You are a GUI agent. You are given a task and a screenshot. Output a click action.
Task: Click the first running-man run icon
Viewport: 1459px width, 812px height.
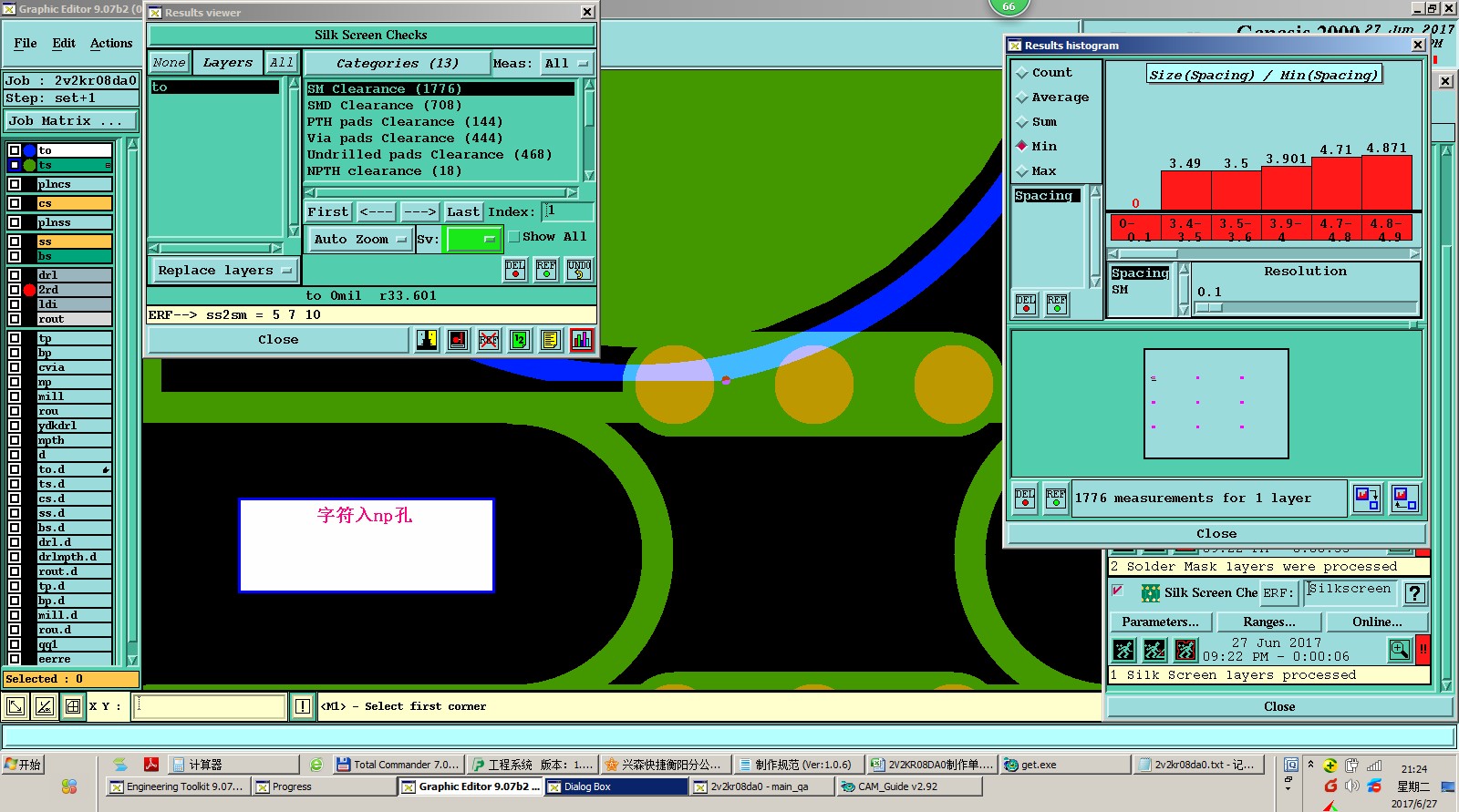pyautogui.click(x=1124, y=650)
